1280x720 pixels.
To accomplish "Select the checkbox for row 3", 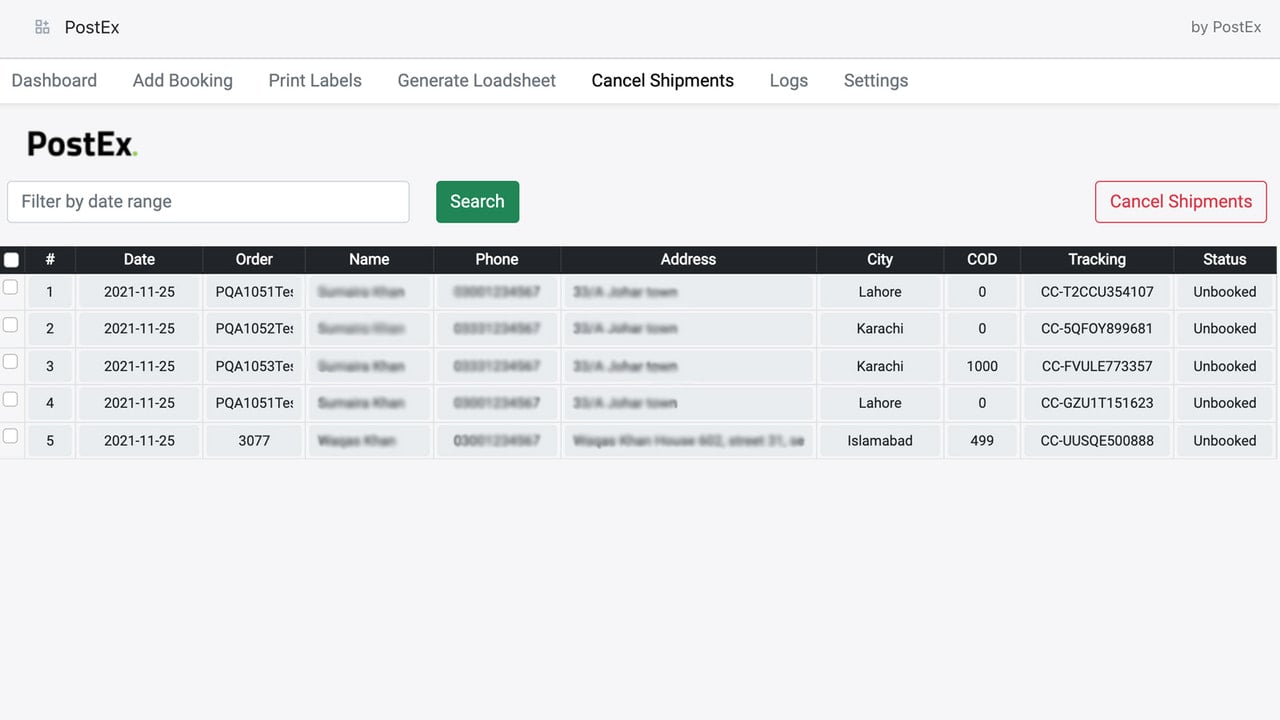I will 11,361.
